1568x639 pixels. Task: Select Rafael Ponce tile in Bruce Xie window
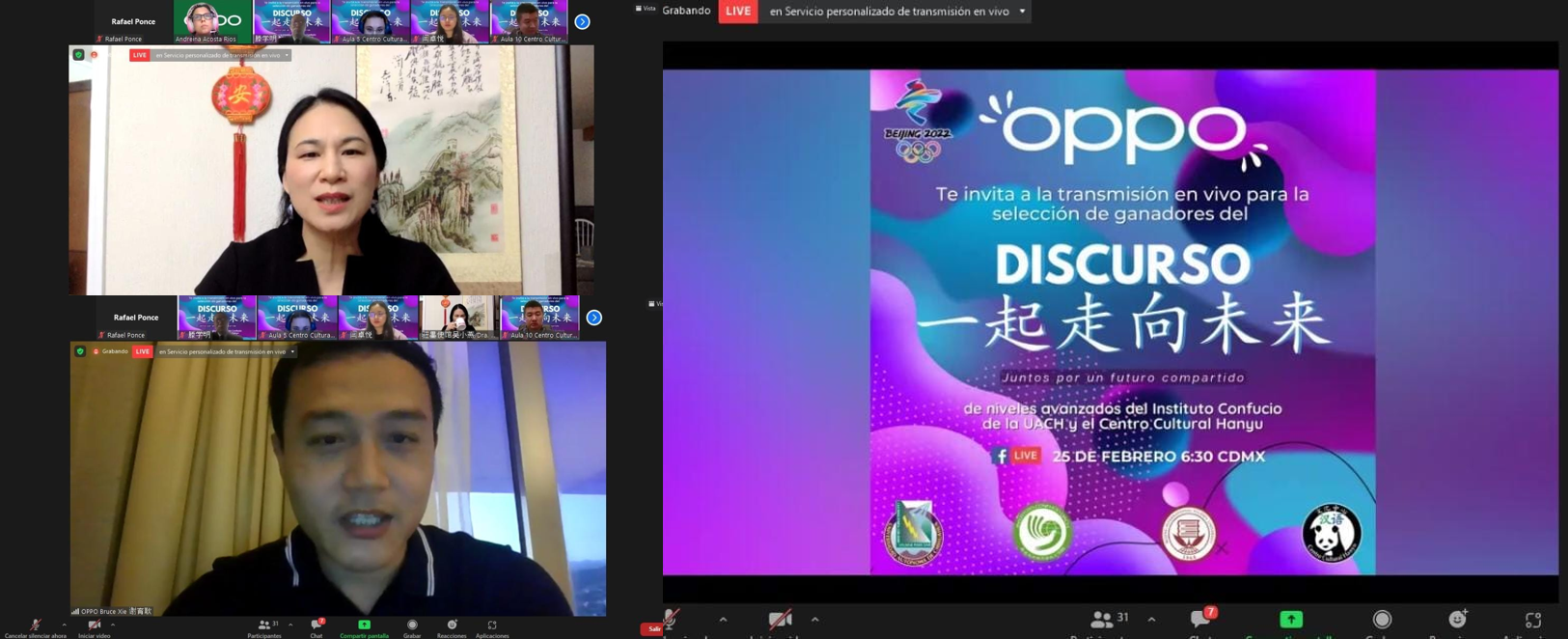[136, 318]
